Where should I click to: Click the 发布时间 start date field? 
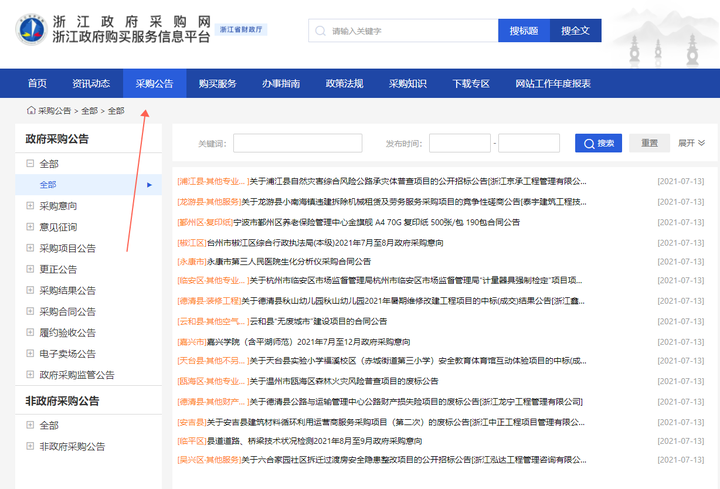460,143
